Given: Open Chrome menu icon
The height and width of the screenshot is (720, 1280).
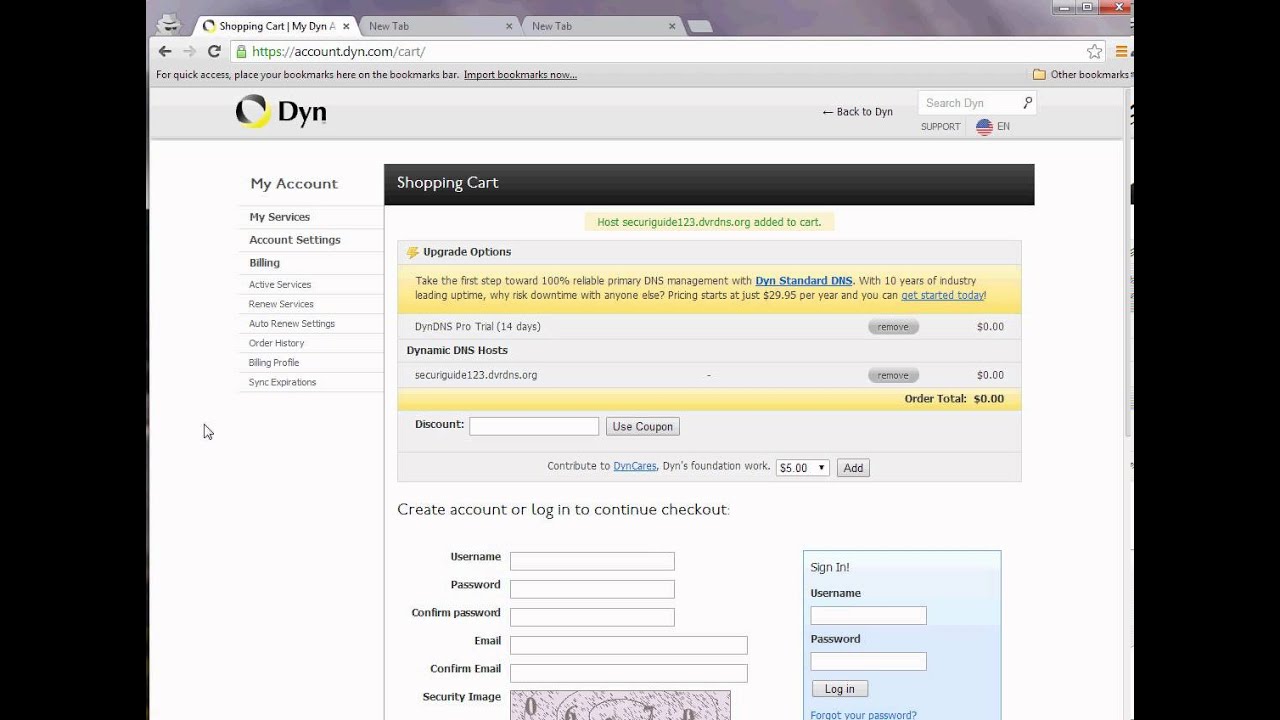Looking at the screenshot, I should click(x=1121, y=51).
